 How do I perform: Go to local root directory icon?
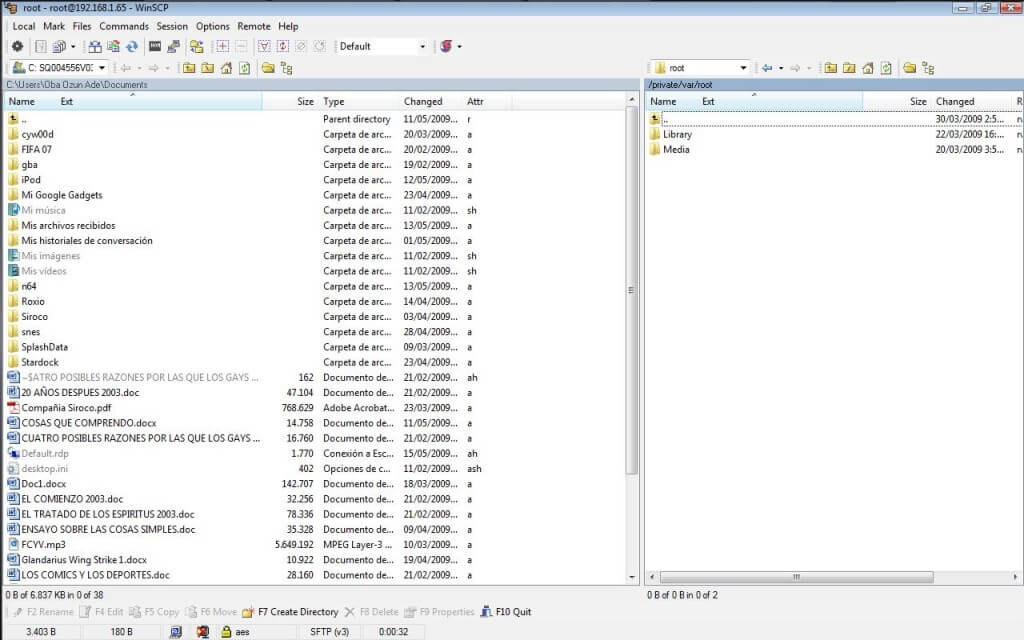[208, 68]
